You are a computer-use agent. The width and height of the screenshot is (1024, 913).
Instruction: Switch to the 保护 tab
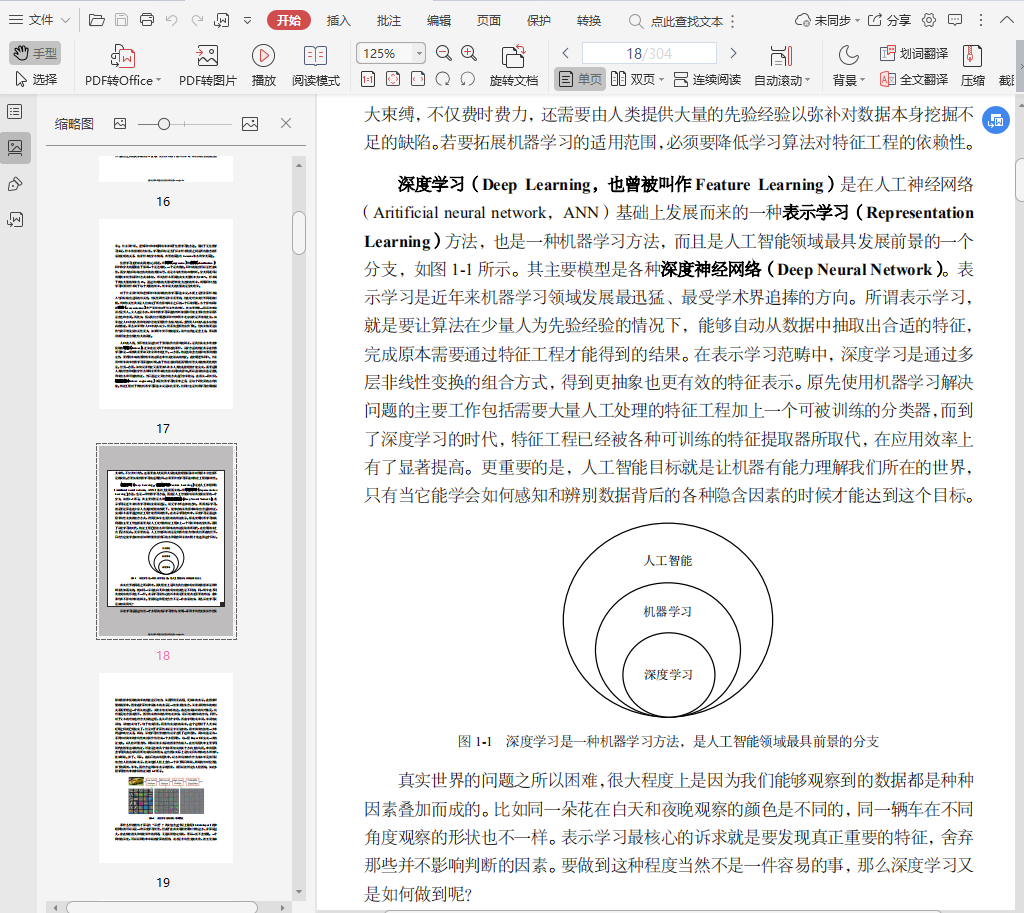coord(538,20)
